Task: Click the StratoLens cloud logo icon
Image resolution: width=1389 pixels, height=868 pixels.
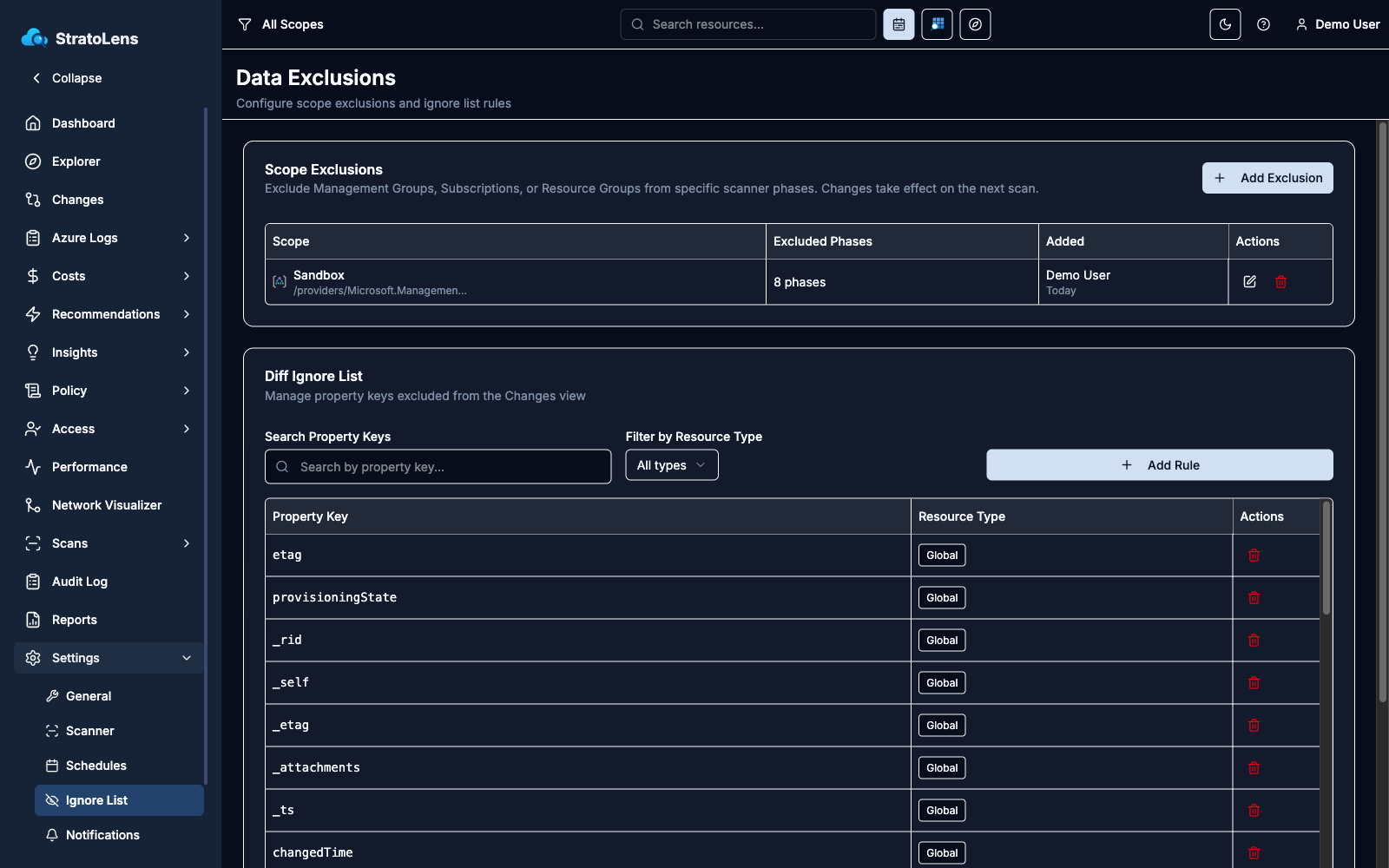Action: click(x=35, y=37)
